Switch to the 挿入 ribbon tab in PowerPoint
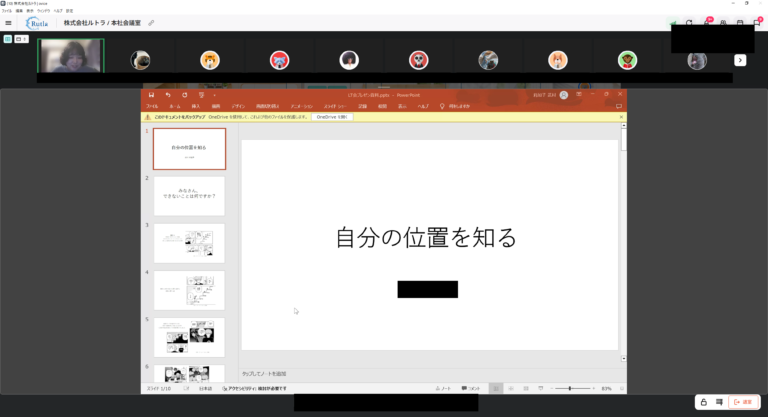This screenshot has height=417, width=768. (195, 106)
